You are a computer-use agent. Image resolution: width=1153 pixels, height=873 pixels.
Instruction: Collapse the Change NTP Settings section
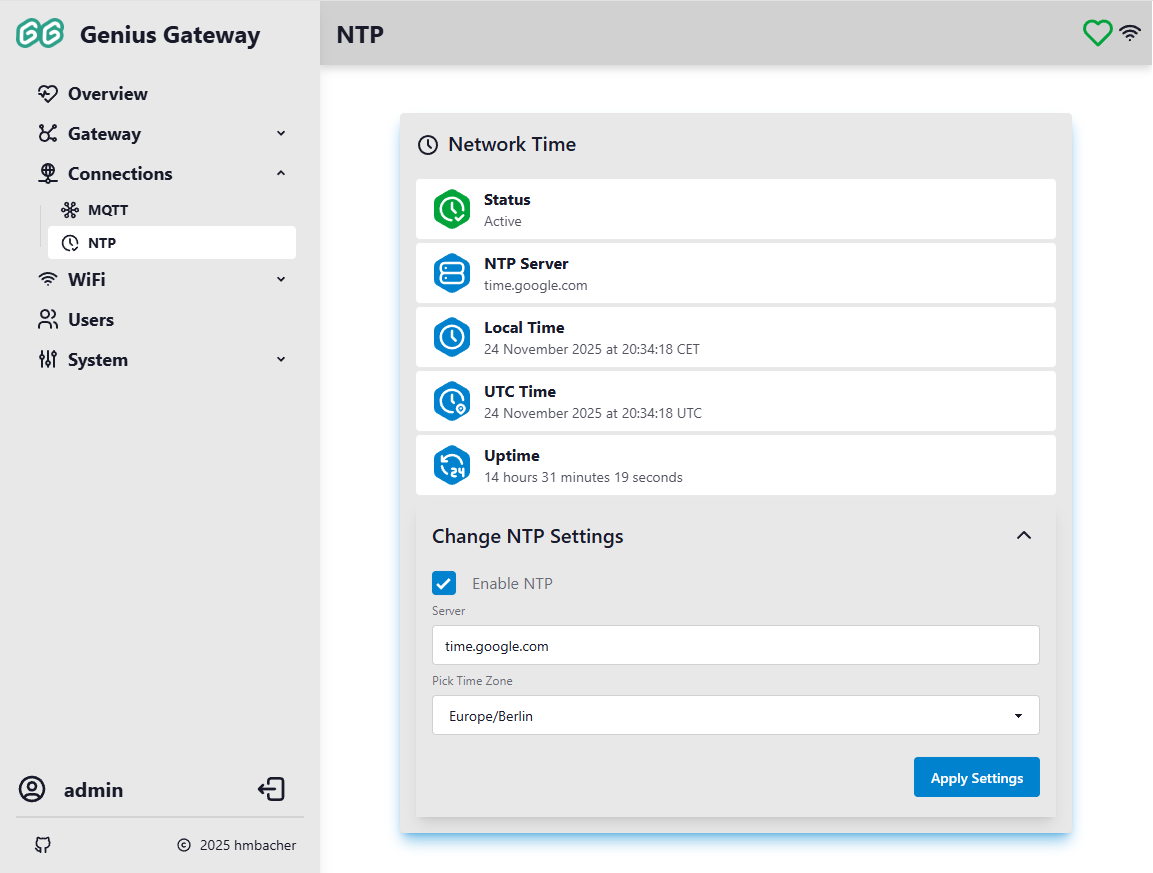tap(1023, 536)
